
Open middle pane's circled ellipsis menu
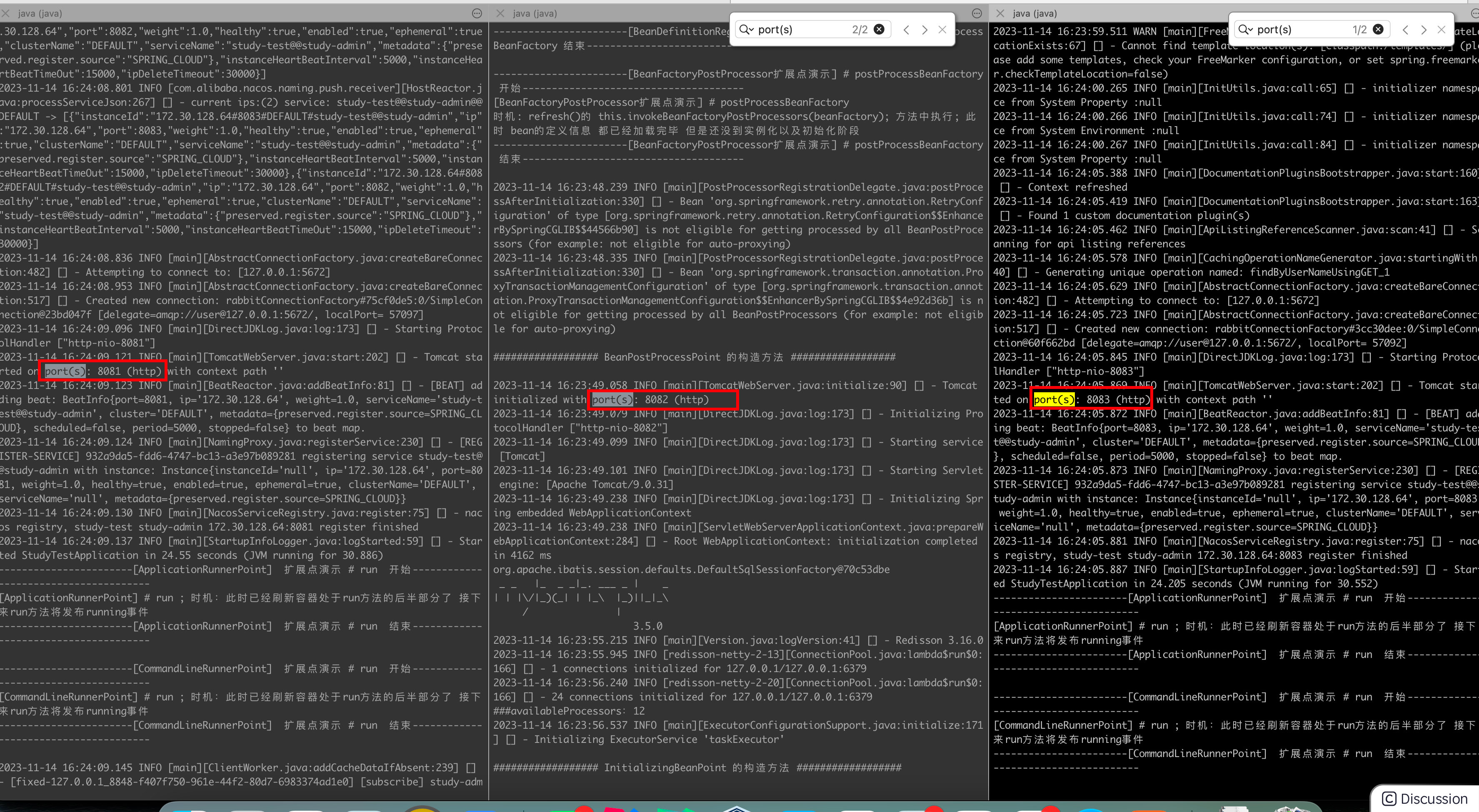pos(977,12)
